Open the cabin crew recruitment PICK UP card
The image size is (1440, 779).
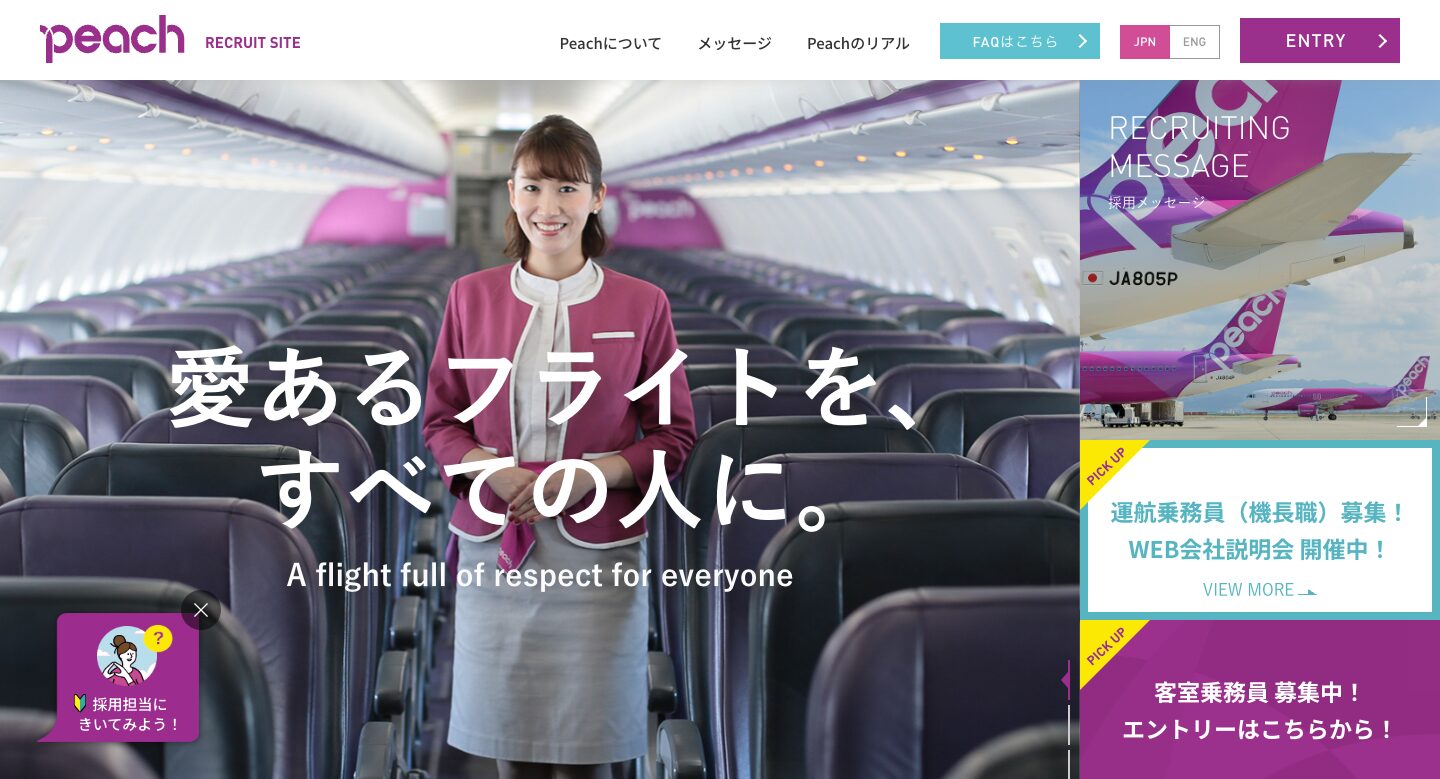coord(1260,700)
